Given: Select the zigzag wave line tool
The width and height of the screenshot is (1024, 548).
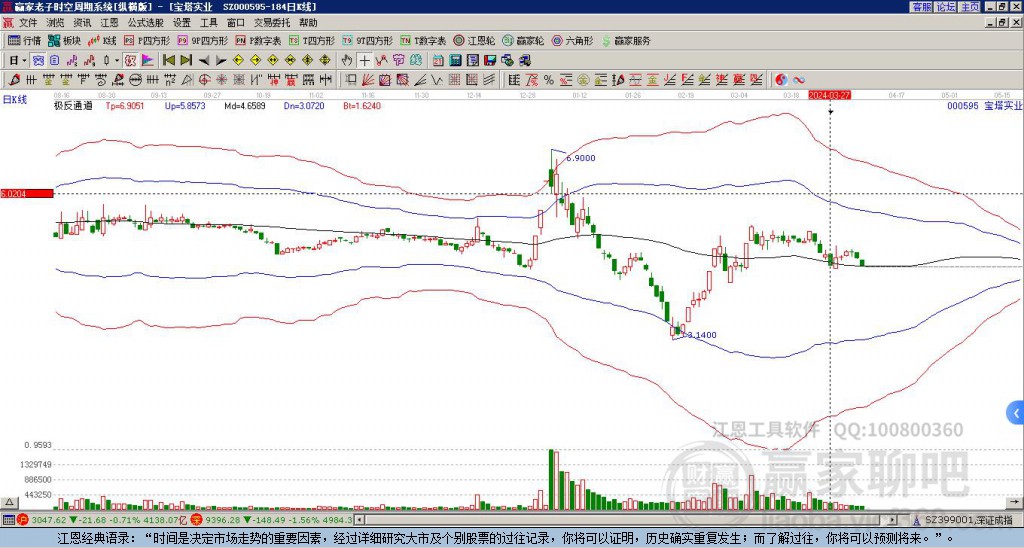Looking at the screenshot, I should tap(436, 80).
